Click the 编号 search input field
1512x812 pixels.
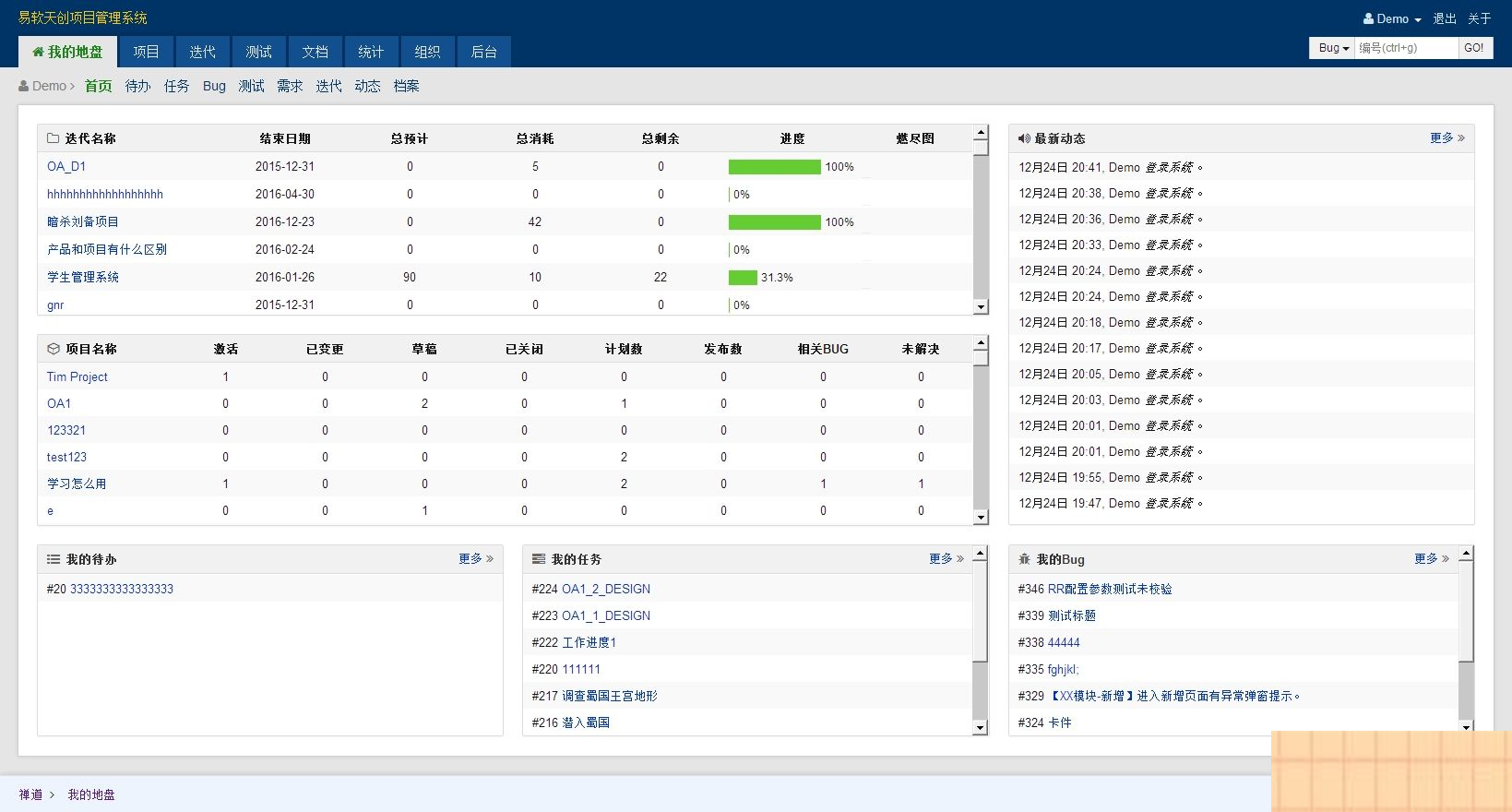click(x=1406, y=48)
